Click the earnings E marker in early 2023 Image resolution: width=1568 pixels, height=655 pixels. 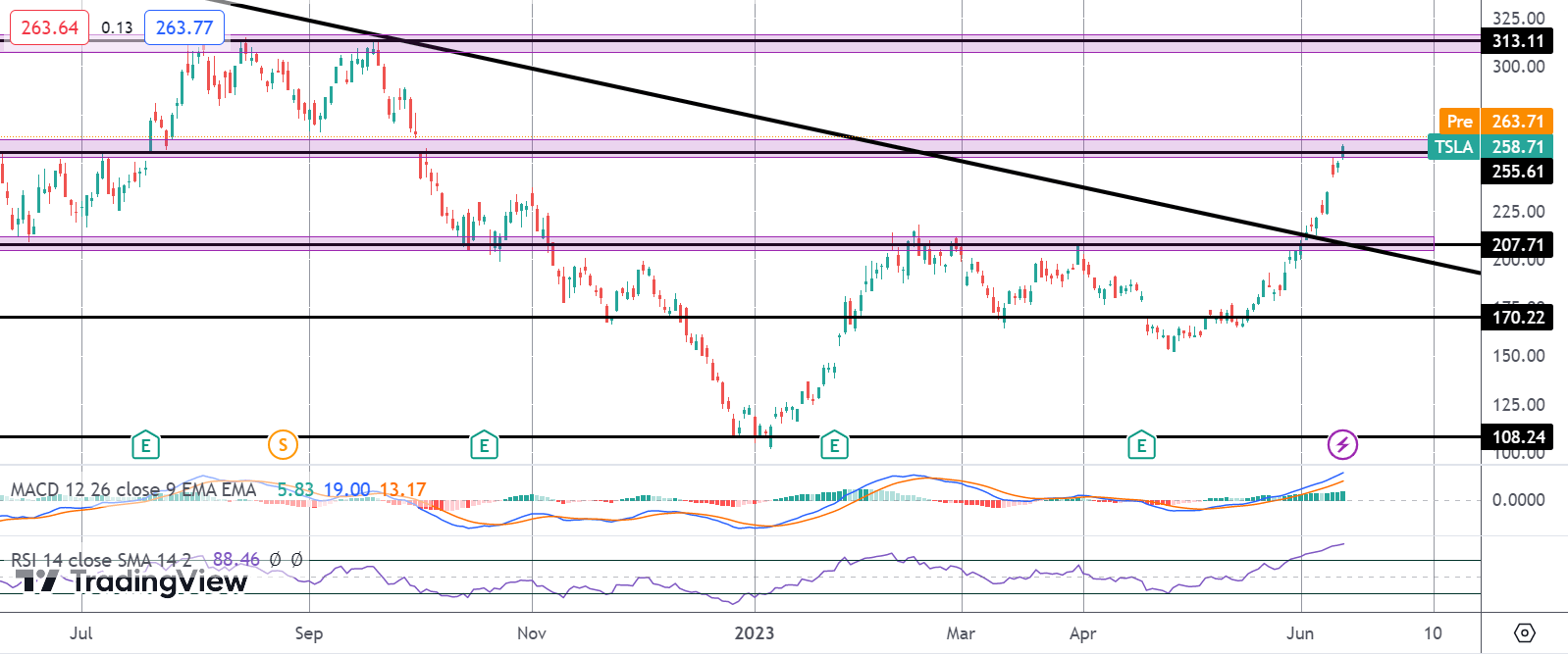pyautogui.click(x=834, y=445)
